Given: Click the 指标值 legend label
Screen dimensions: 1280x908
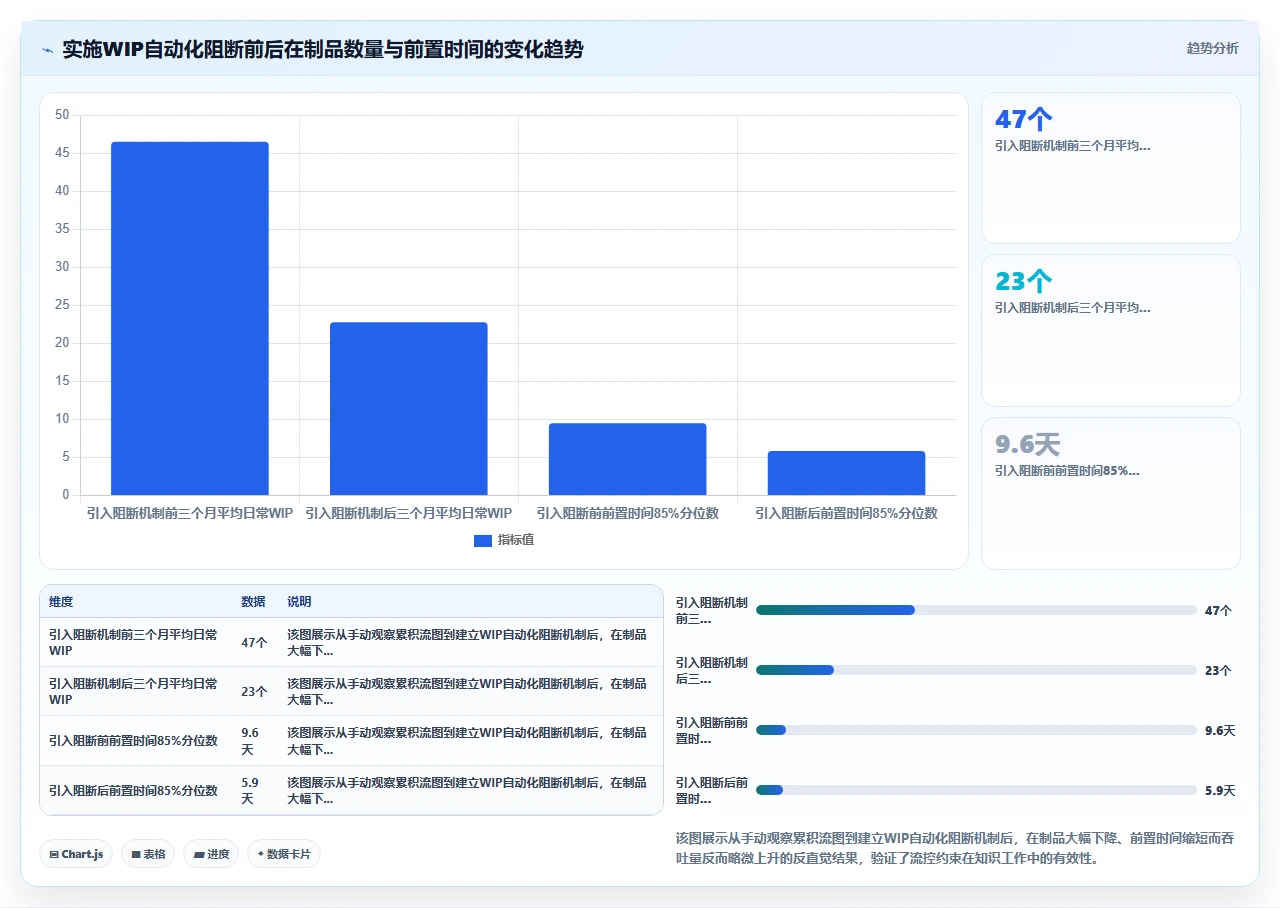Looking at the screenshot, I should pos(516,540).
